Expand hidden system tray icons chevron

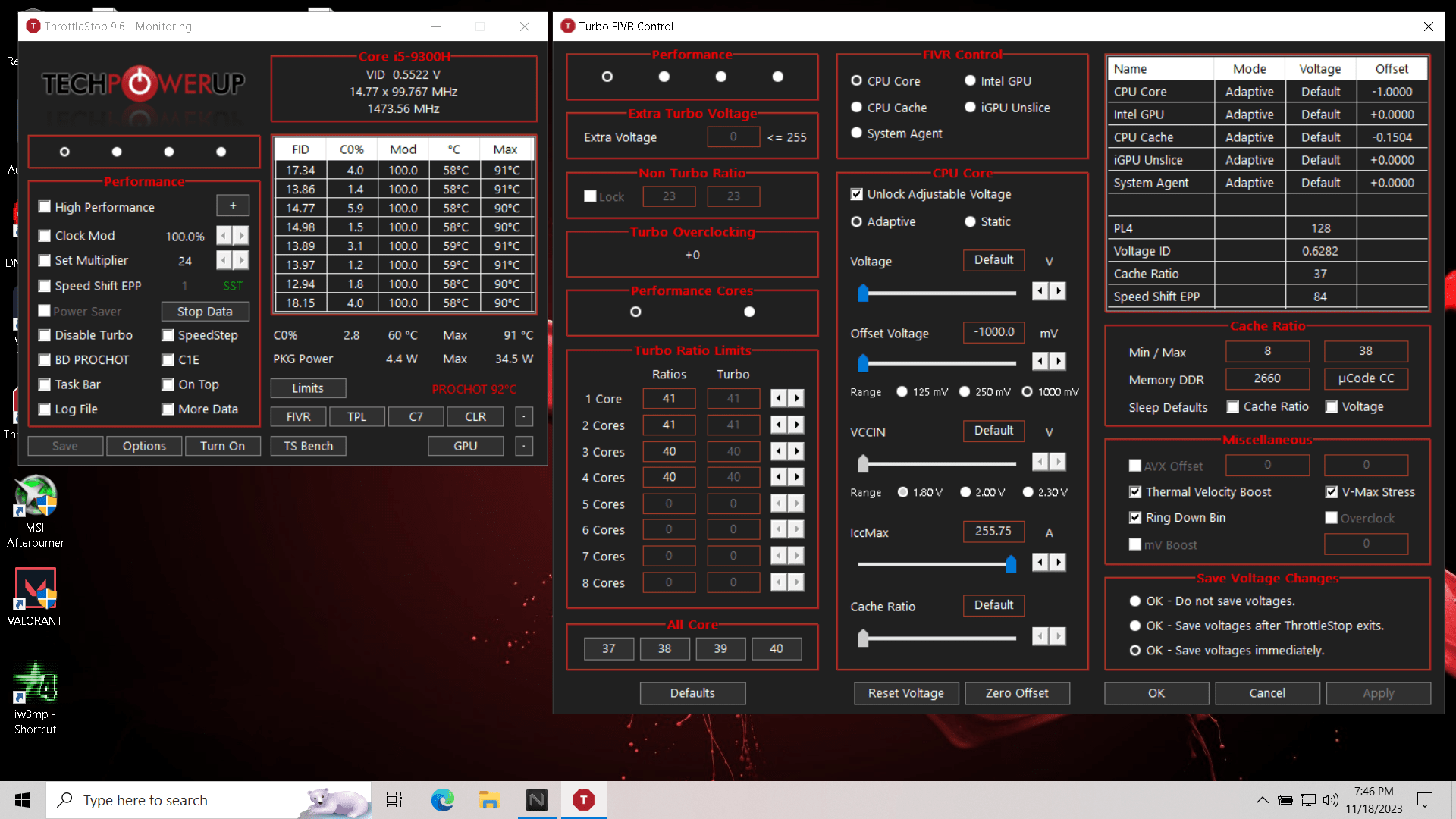pyautogui.click(x=1262, y=800)
